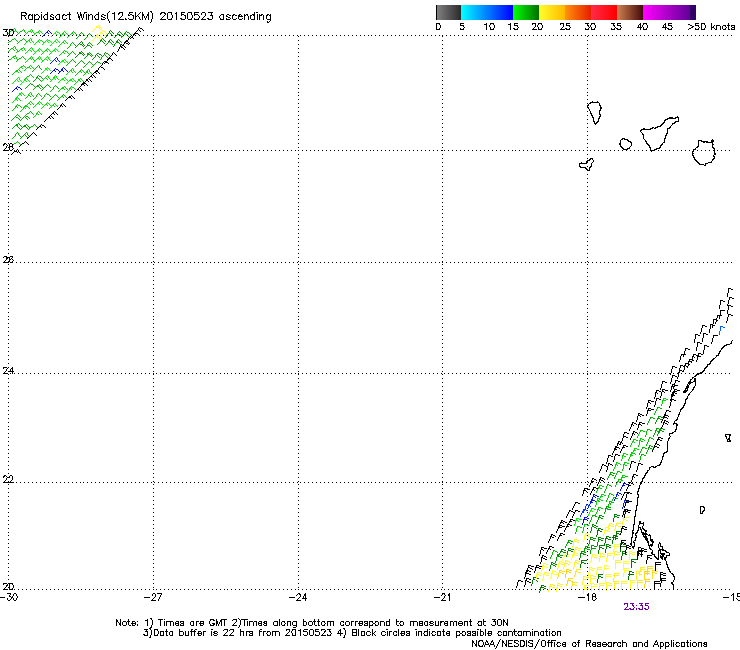Select the red 30–35 knots legend swatch

tap(604, 12)
